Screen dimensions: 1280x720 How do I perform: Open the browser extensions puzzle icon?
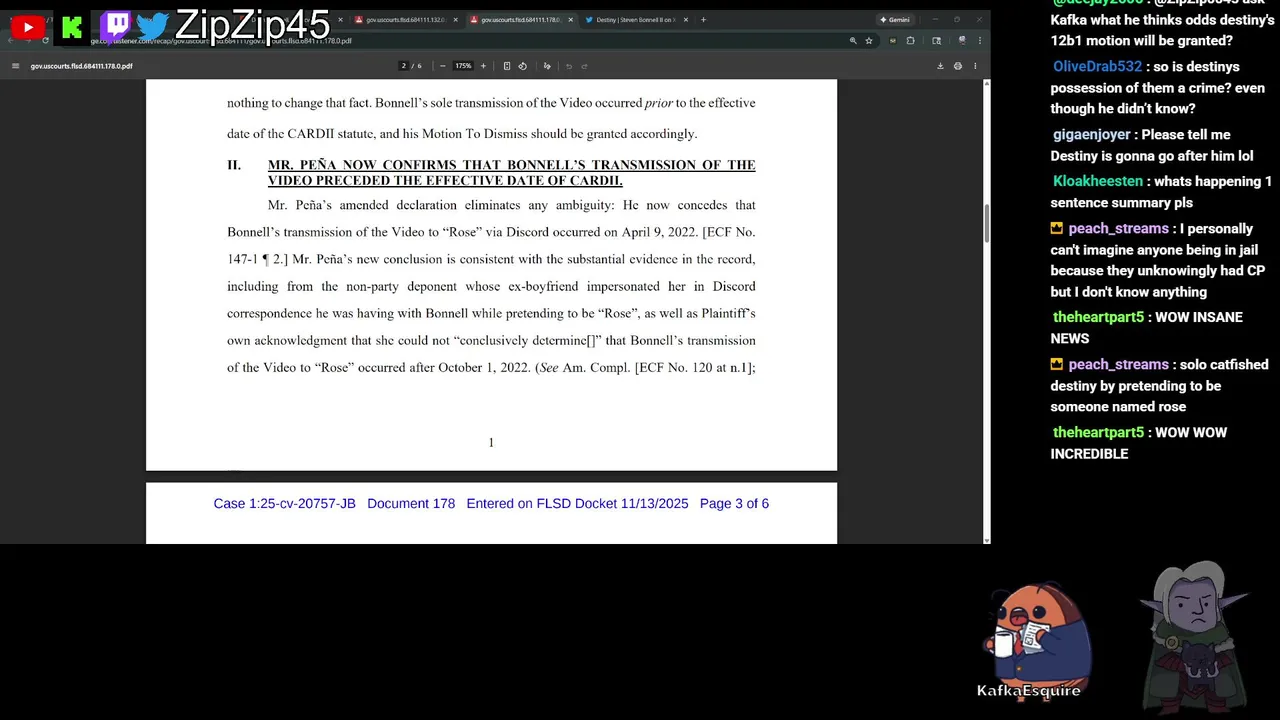(910, 41)
